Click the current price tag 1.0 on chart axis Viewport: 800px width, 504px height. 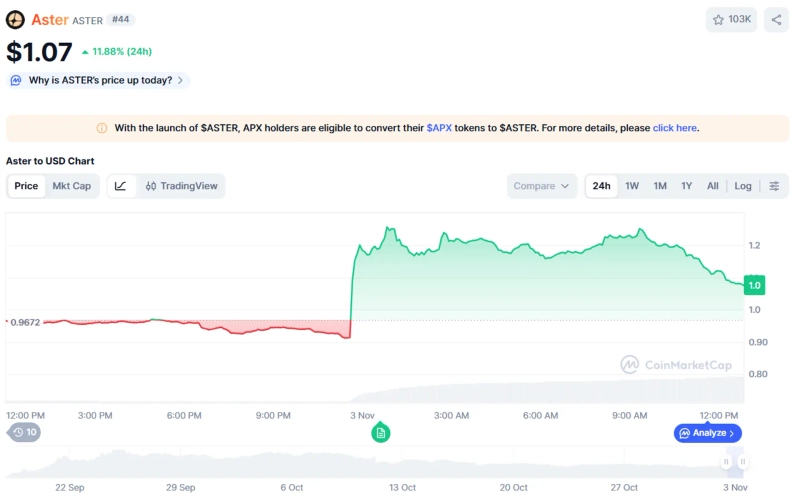(754, 285)
